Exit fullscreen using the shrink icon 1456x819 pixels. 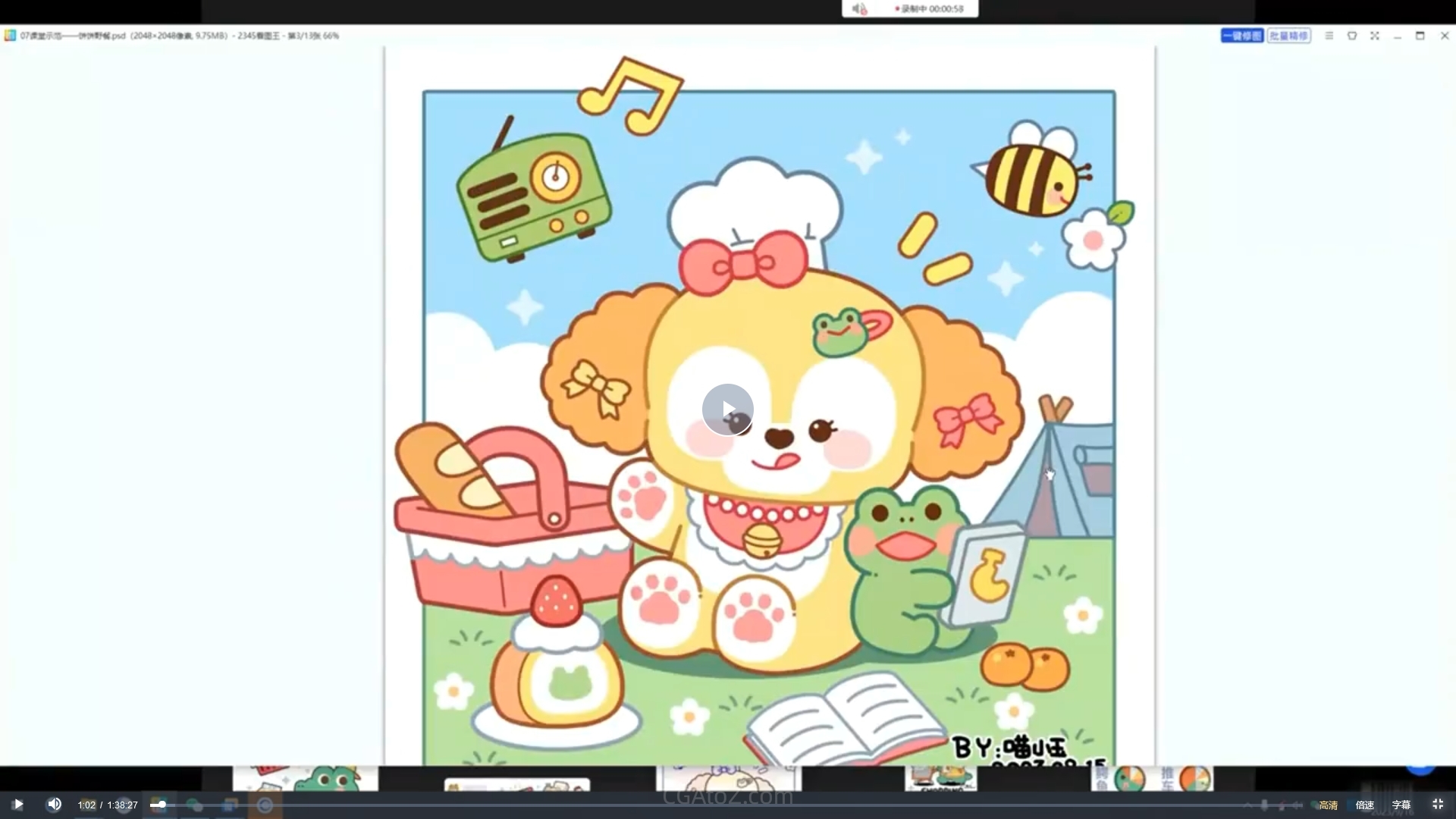pos(1437,805)
